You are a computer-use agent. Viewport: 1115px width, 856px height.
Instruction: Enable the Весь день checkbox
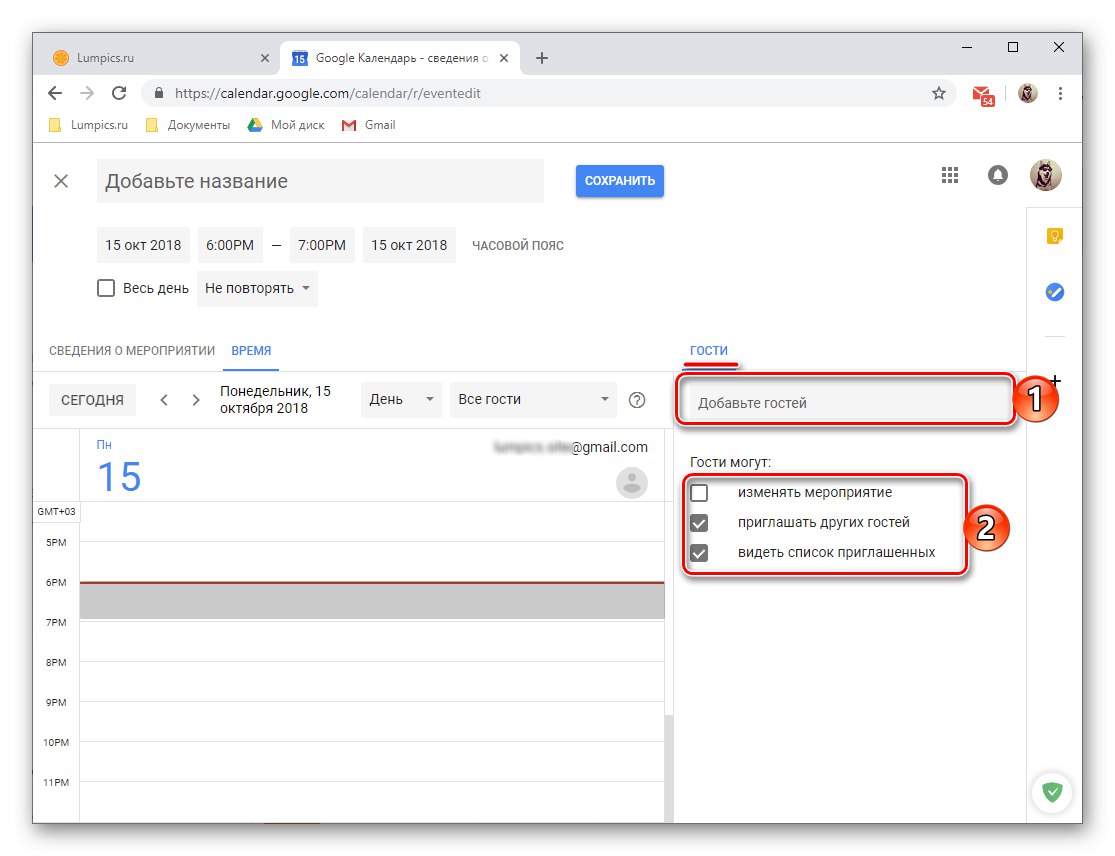coord(106,287)
